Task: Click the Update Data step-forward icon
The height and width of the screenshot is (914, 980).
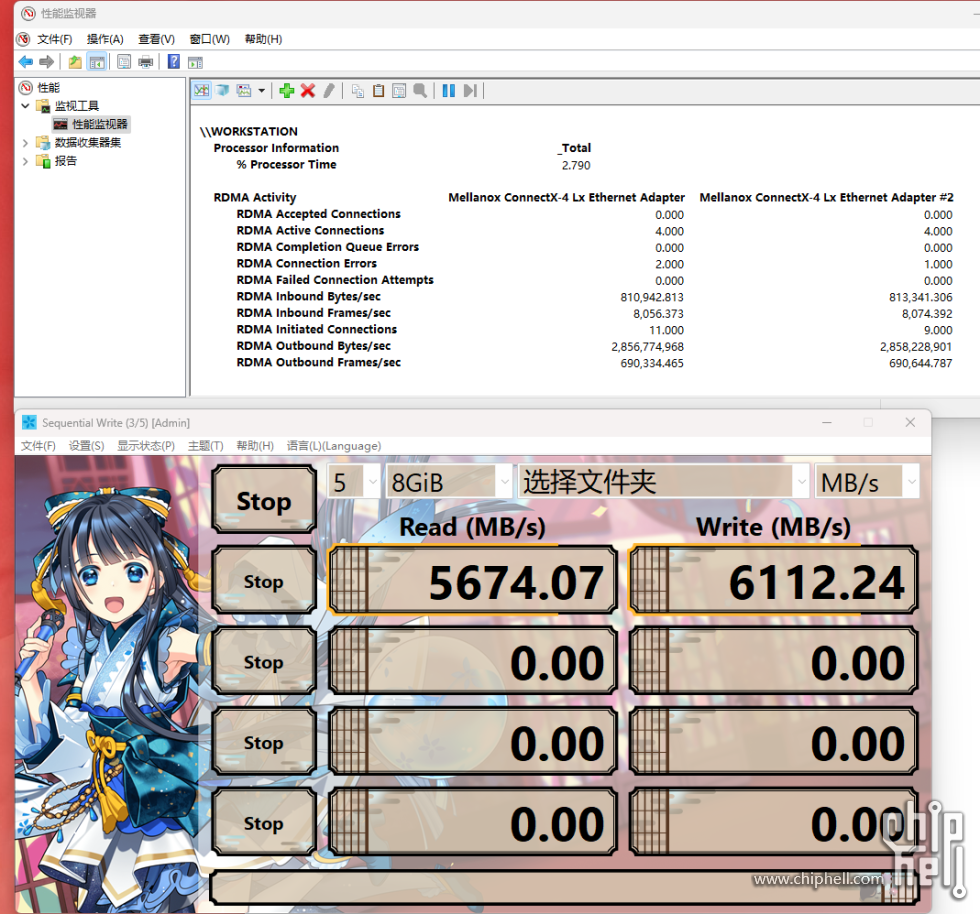Action: [470, 91]
